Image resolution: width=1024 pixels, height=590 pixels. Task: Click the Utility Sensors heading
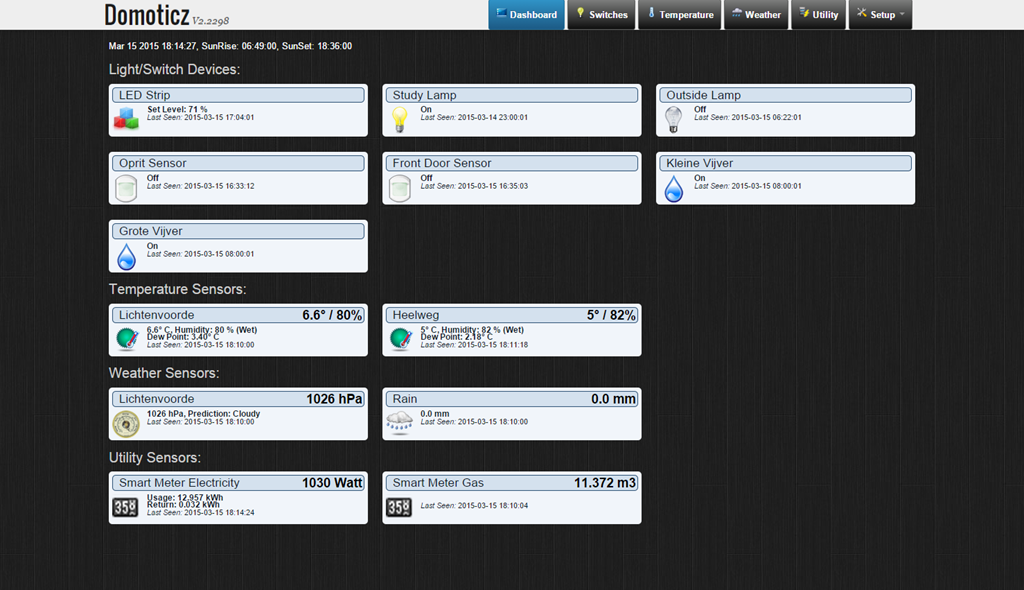point(155,457)
